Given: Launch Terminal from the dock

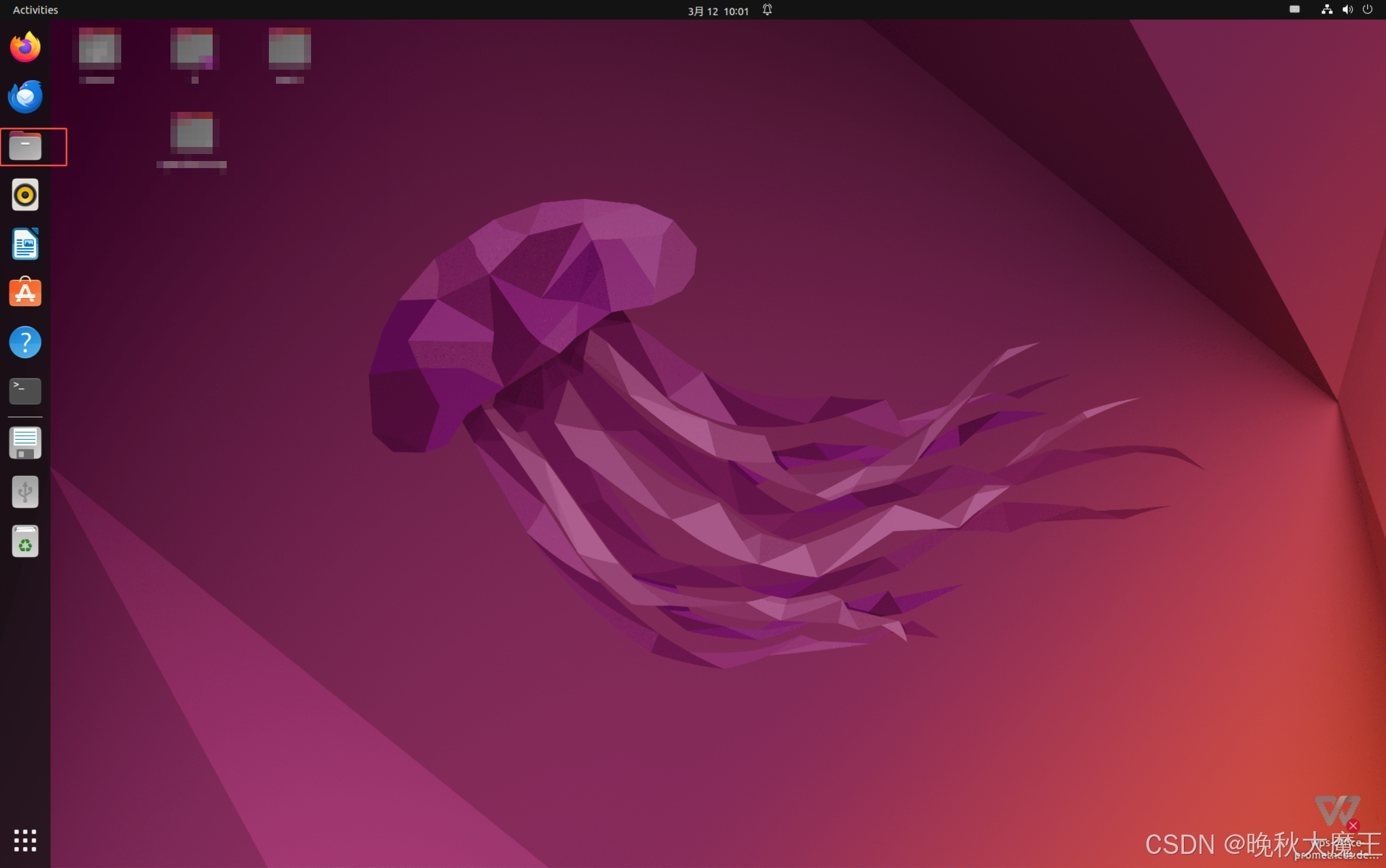Looking at the screenshot, I should [x=25, y=391].
